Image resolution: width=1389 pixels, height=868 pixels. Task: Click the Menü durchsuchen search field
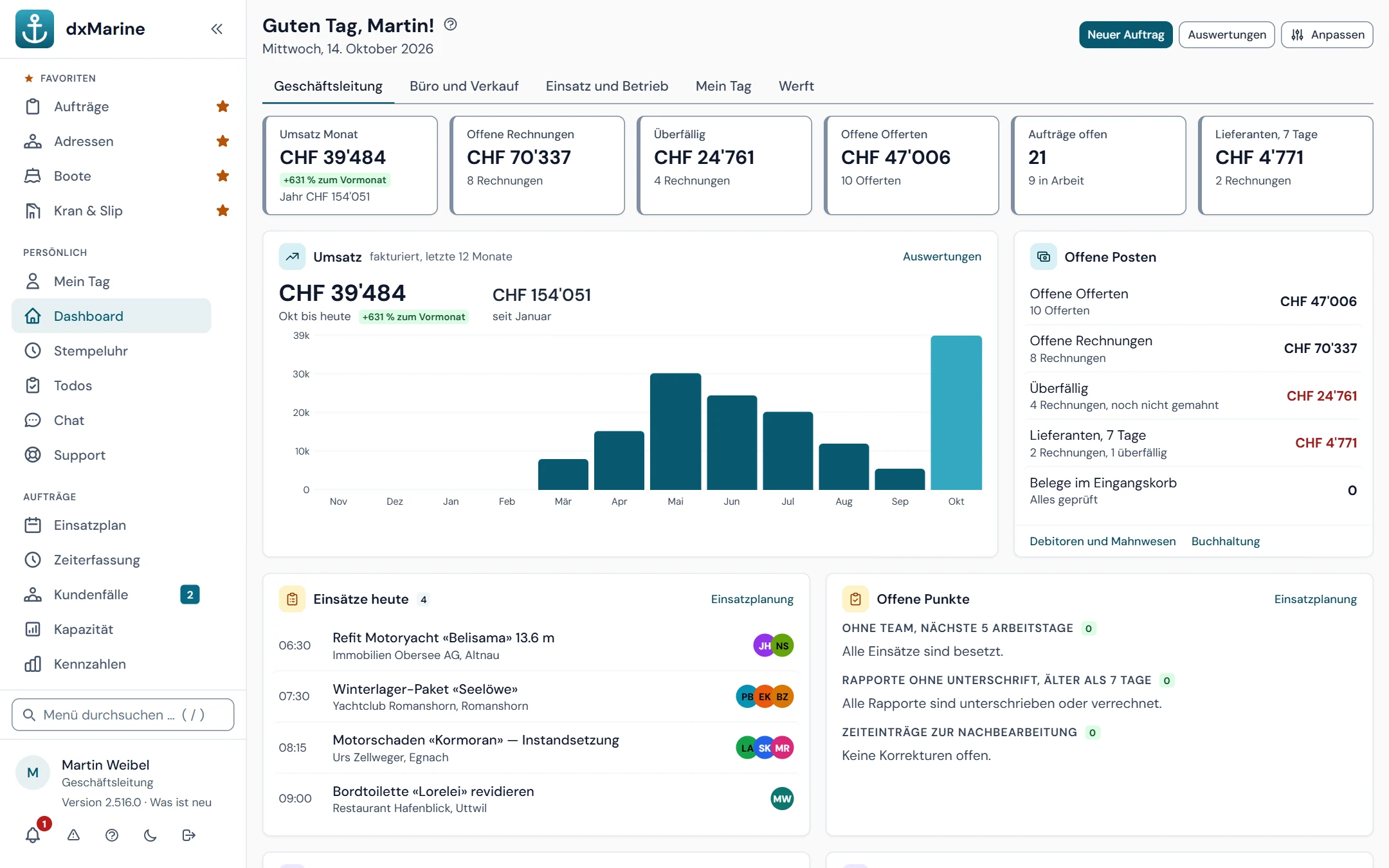pyautogui.click(x=123, y=714)
